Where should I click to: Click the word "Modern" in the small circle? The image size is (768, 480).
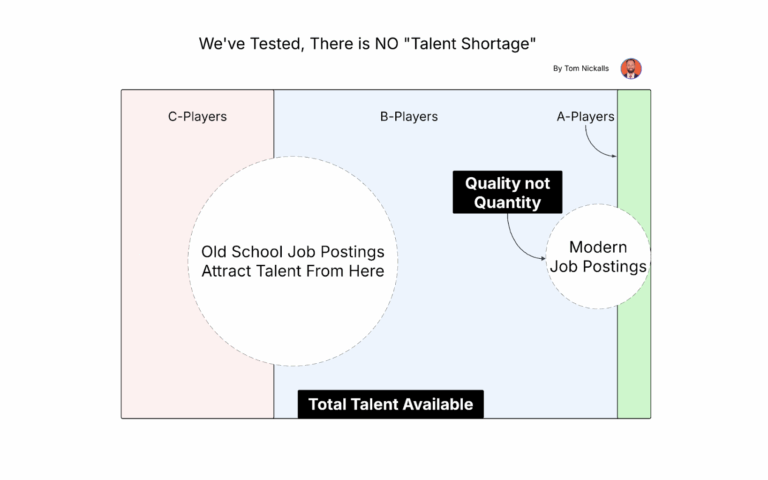pyautogui.click(x=598, y=247)
